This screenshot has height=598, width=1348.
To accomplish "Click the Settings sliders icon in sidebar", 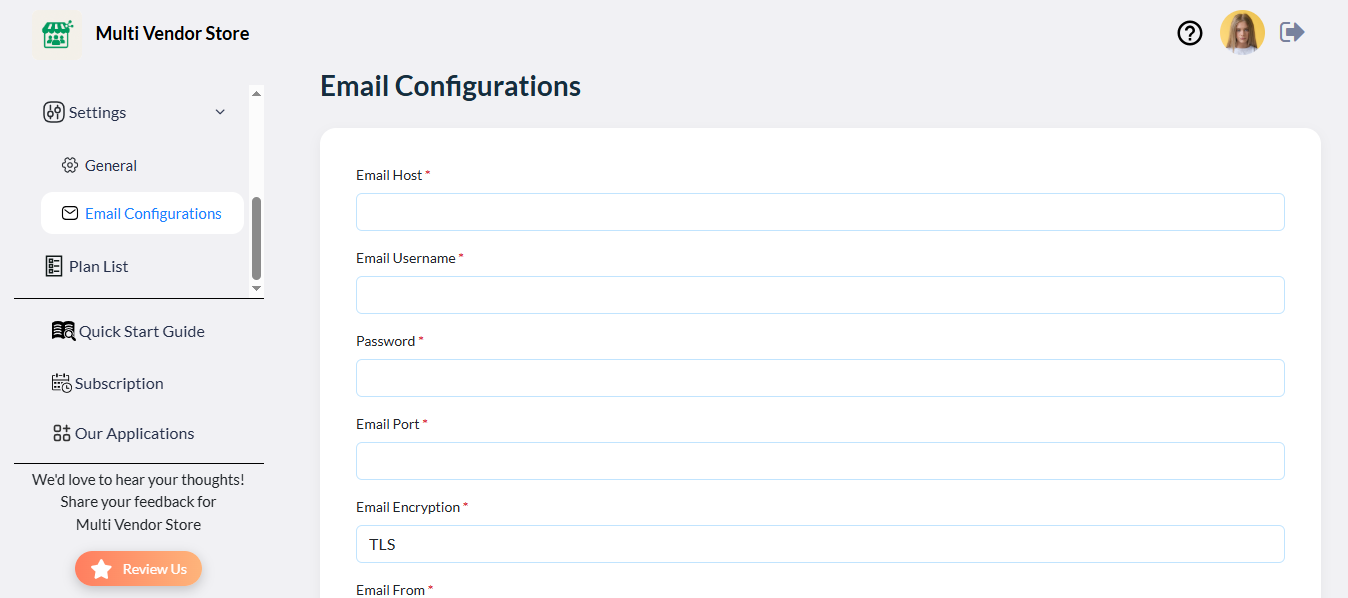I will (54, 112).
